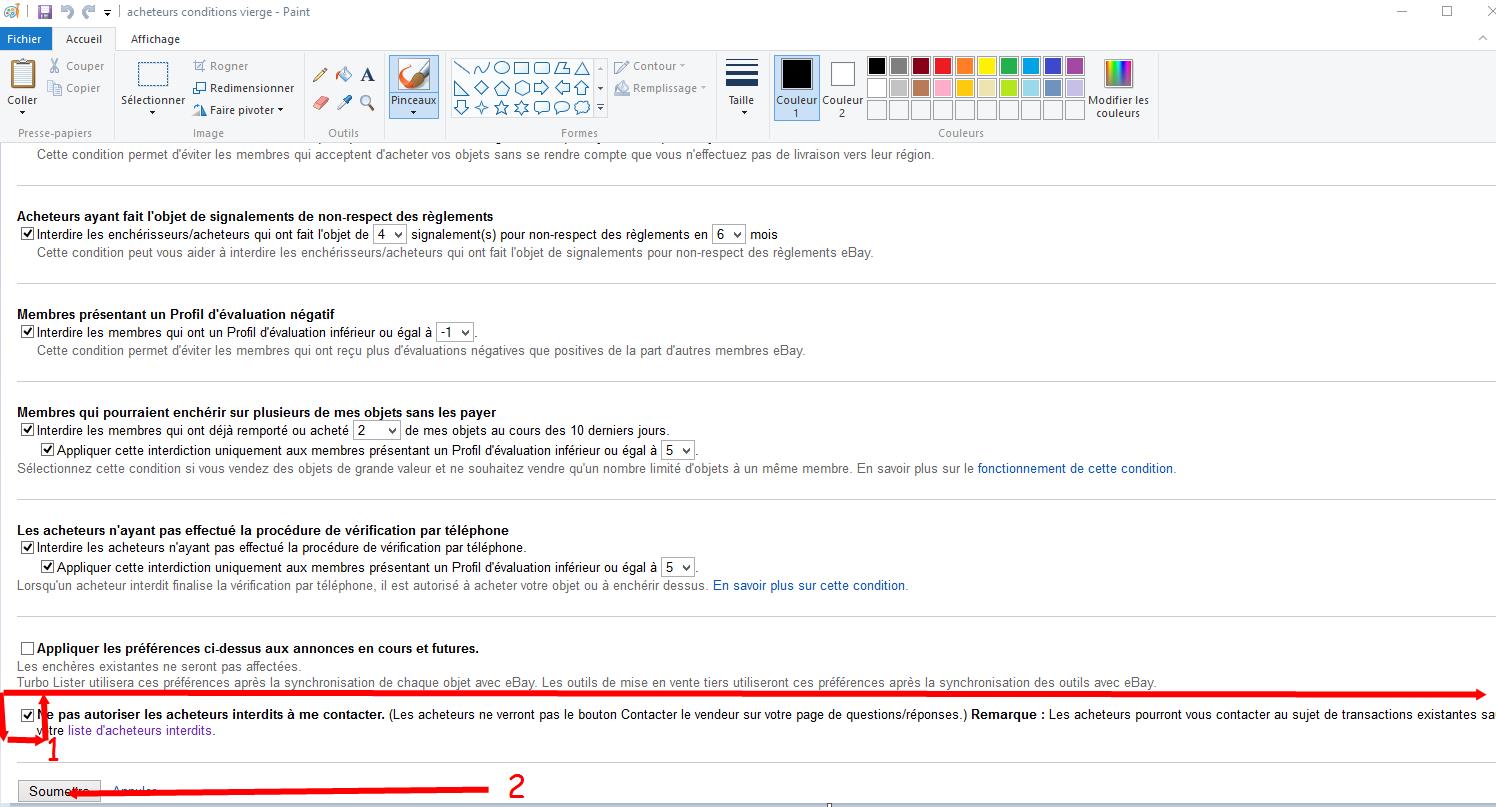Choose the Triangle shape

582,68
